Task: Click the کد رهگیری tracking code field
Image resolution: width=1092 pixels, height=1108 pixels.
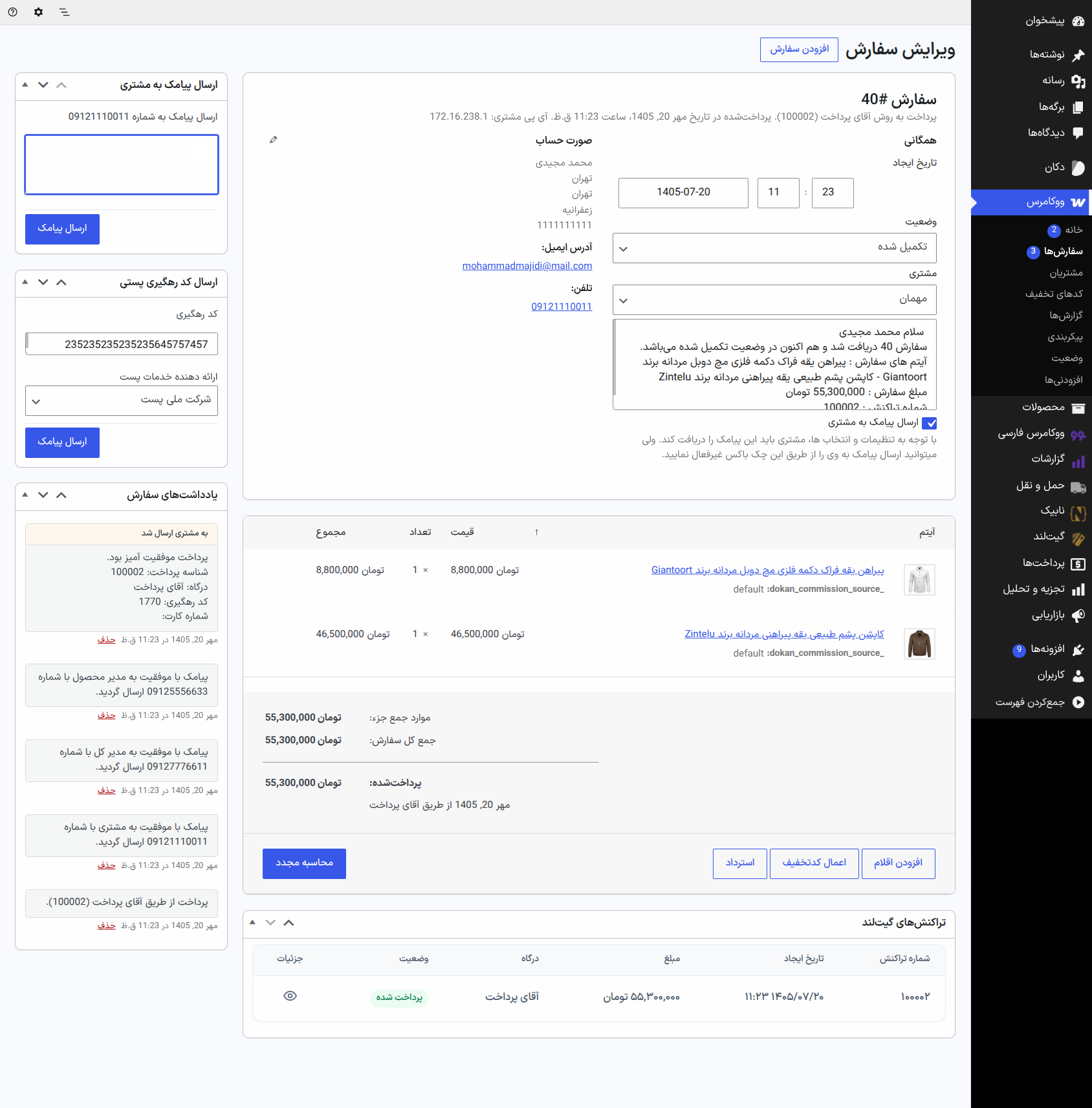Action: click(122, 344)
